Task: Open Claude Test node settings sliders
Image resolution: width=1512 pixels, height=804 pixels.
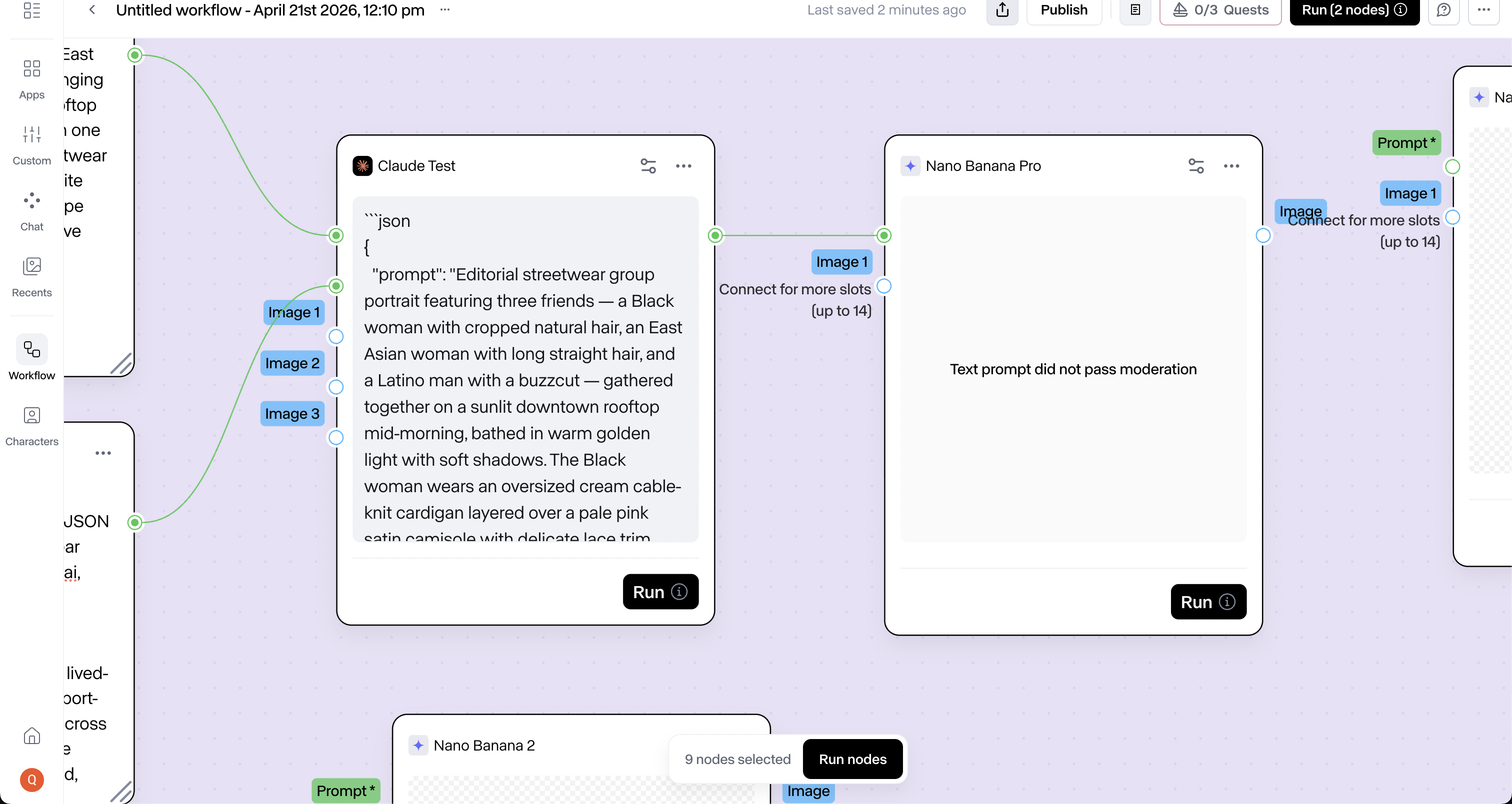Action: tap(648, 166)
